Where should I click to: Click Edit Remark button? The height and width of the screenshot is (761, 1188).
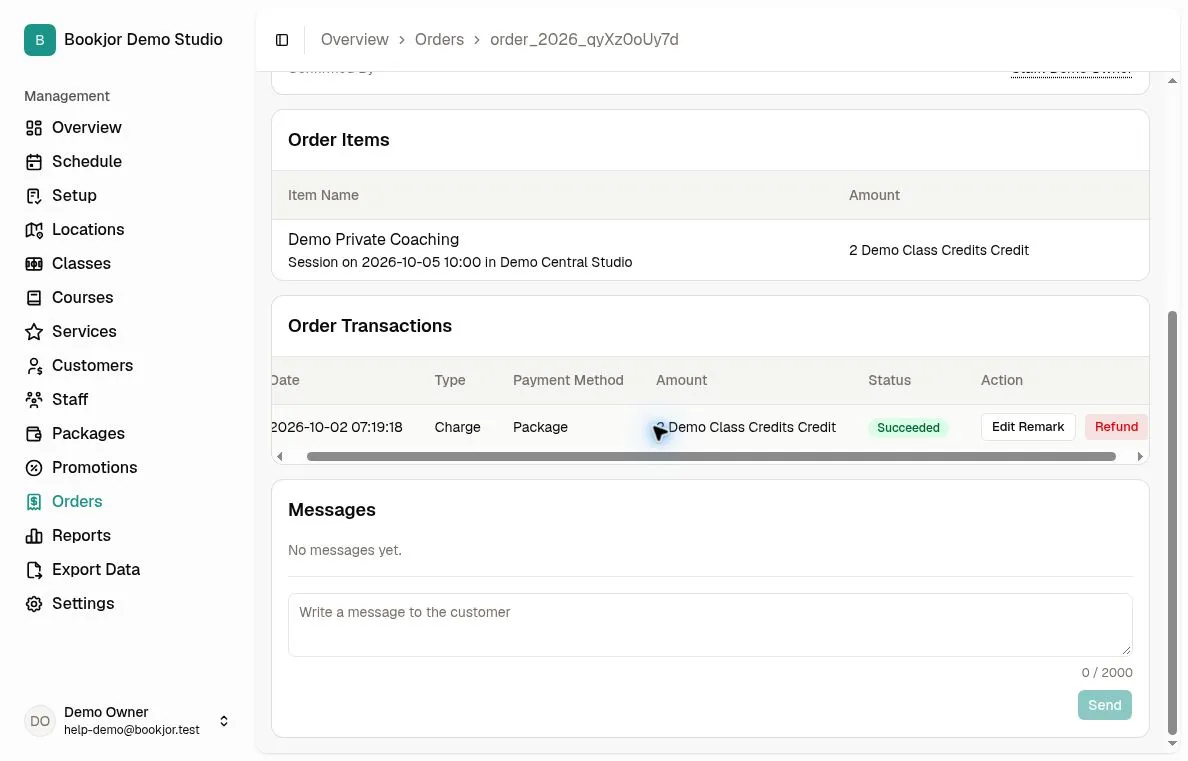click(x=1027, y=427)
